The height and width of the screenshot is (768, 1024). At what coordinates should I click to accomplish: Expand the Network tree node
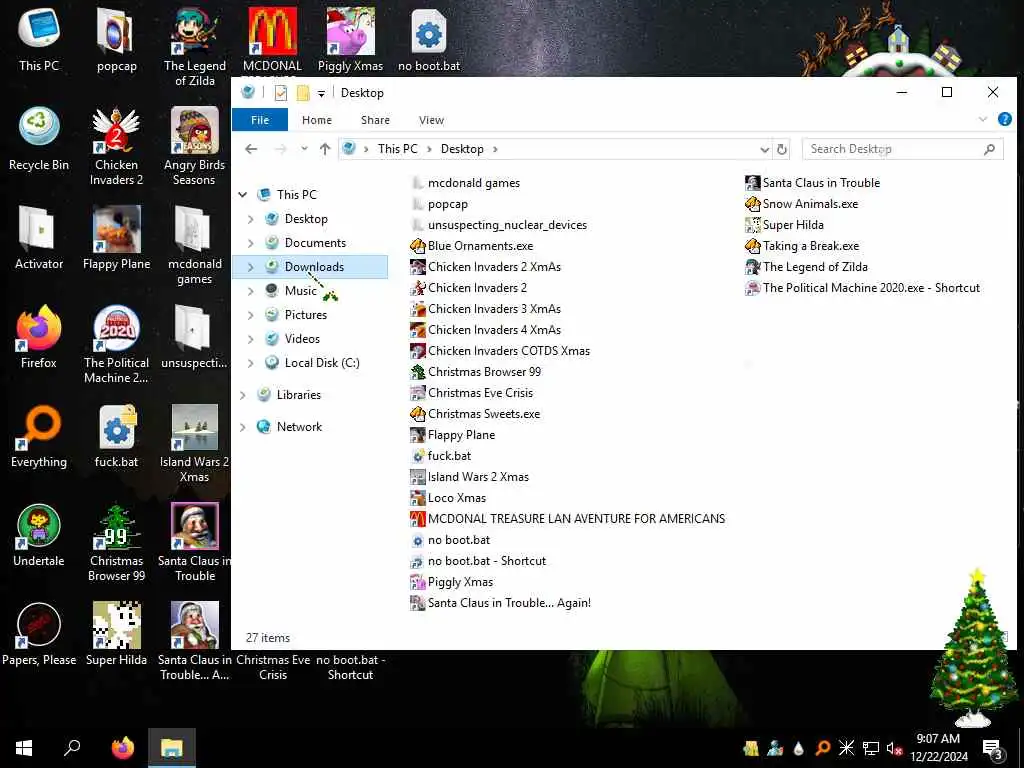tap(243, 427)
